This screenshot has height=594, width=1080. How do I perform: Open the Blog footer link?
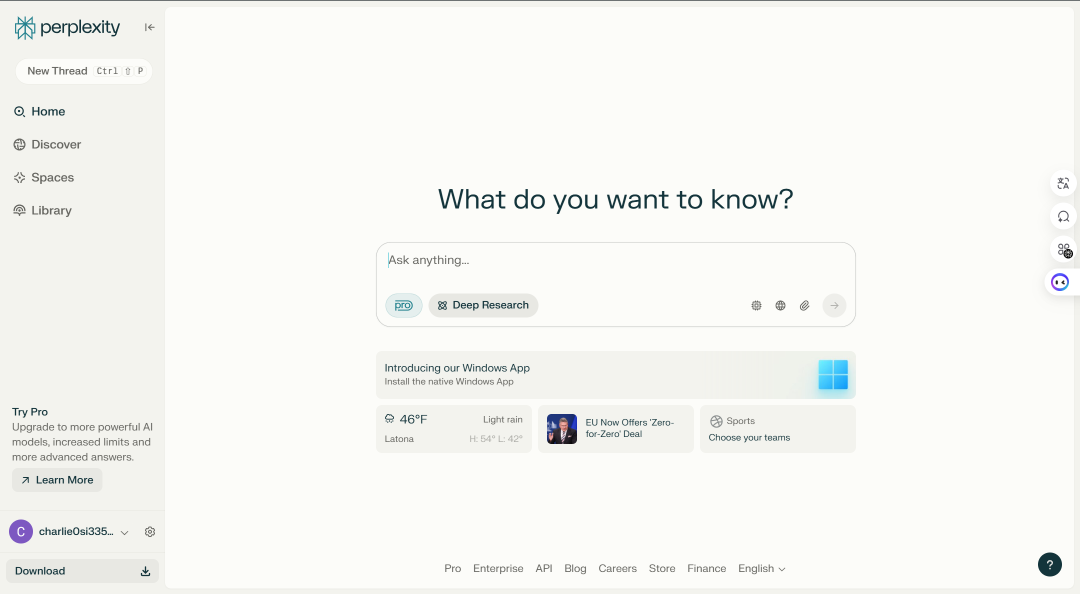pos(575,569)
